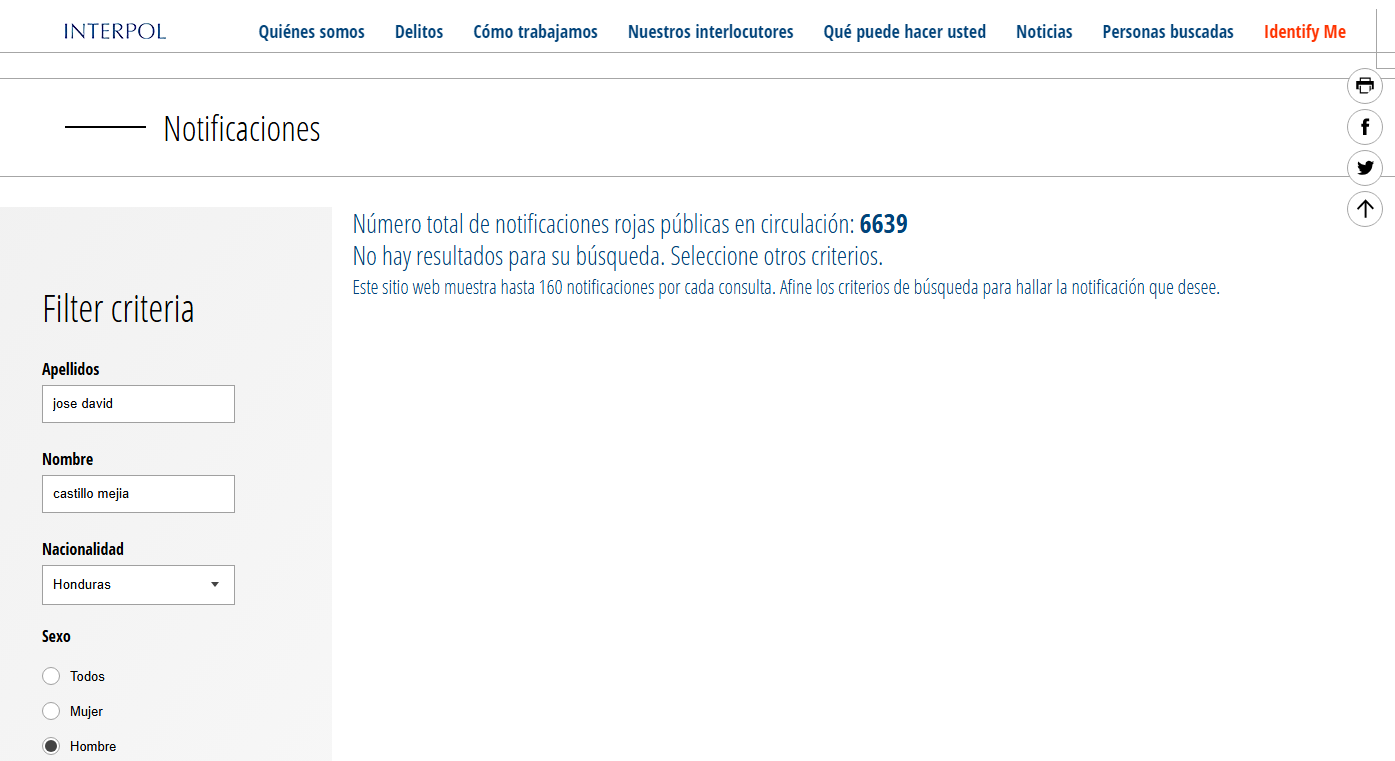The image size is (1395, 761).
Task: Select the Mujer radio button
Action: click(x=51, y=712)
